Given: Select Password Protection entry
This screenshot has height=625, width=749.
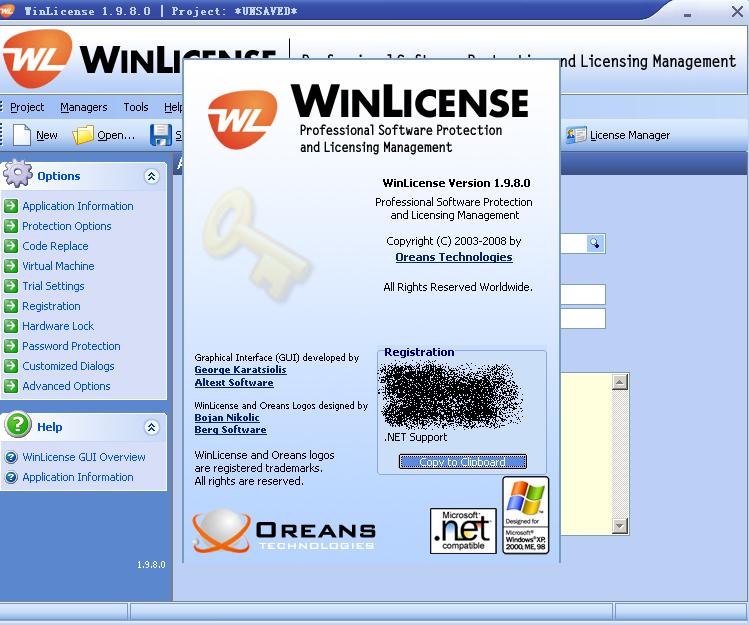Looking at the screenshot, I should click(71, 346).
